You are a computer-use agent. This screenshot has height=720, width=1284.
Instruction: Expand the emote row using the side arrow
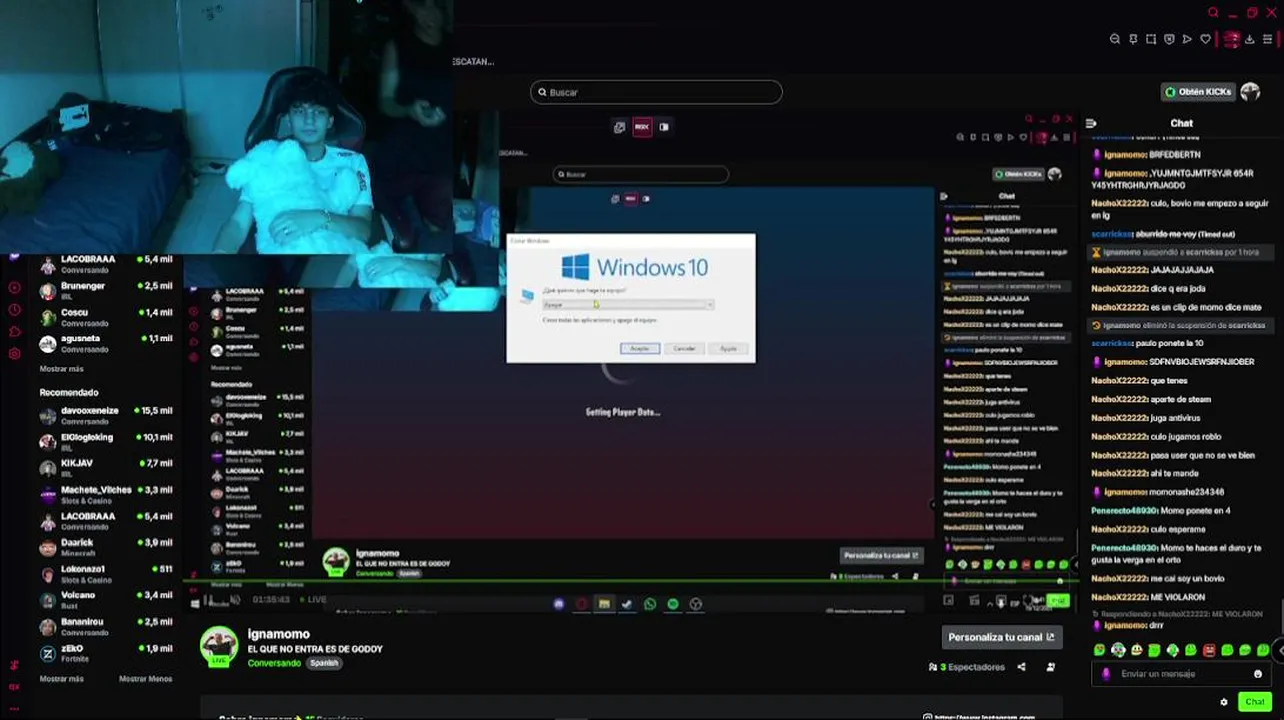(x=1280, y=650)
